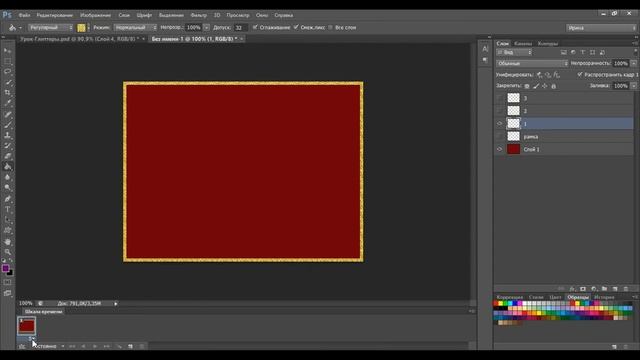Toggle the Смеж.пикс checkbox

296,27
